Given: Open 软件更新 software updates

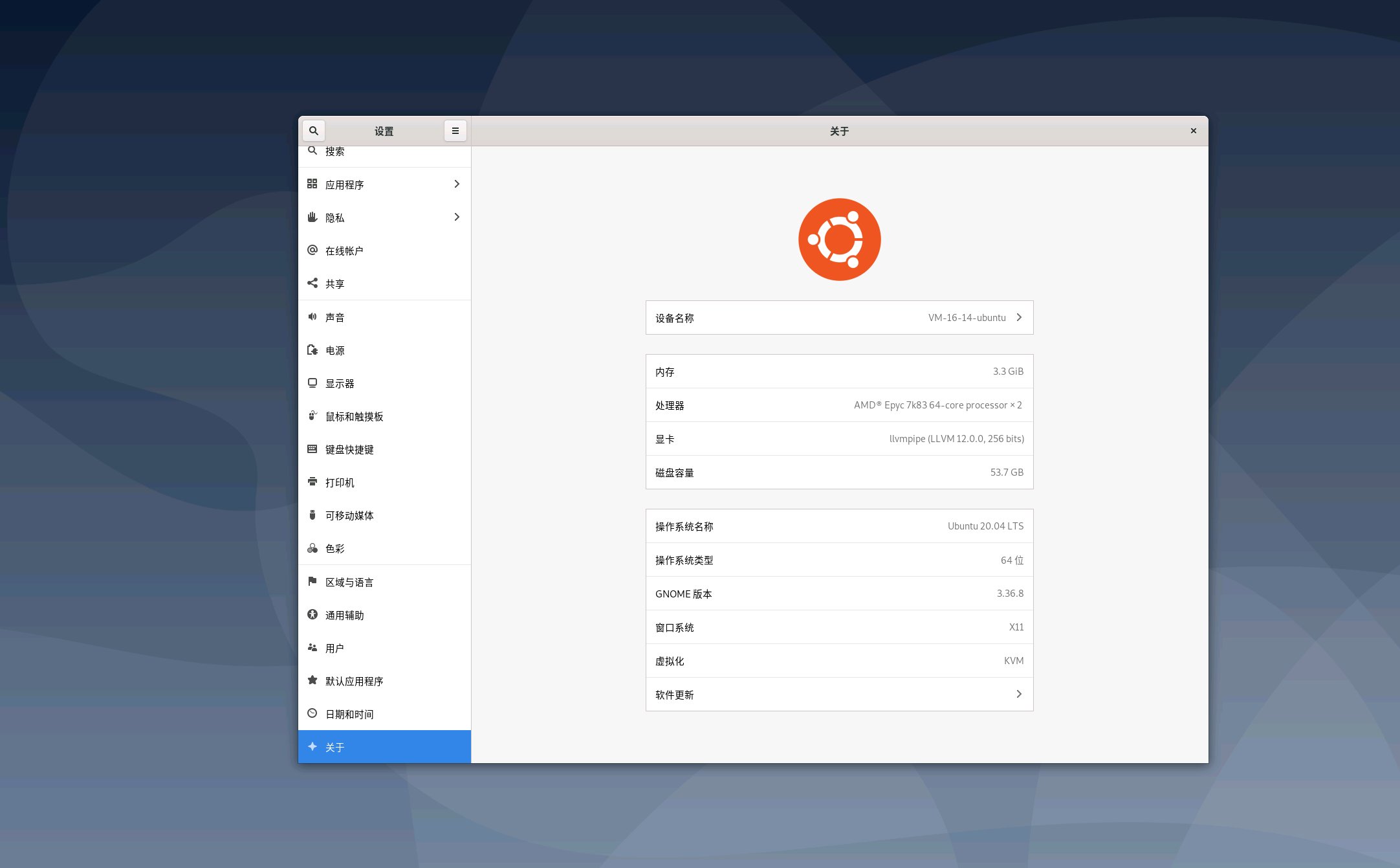Looking at the screenshot, I should tap(839, 694).
